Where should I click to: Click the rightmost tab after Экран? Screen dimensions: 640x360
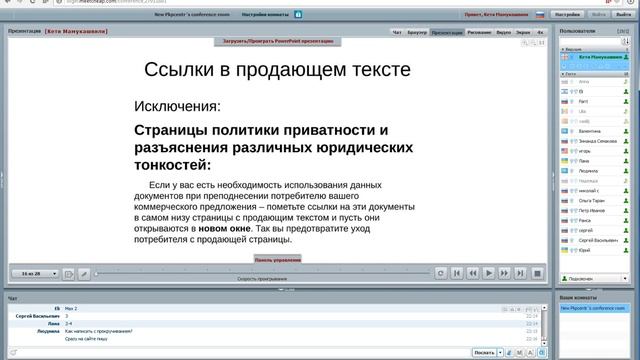click(x=540, y=32)
